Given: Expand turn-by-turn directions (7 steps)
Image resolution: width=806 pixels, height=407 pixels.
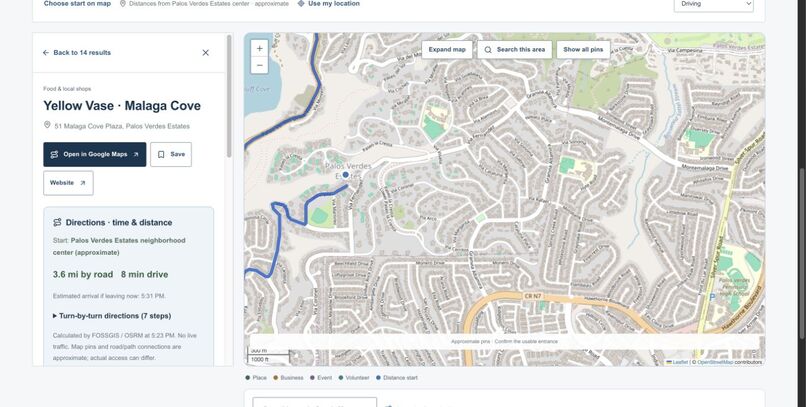Looking at the screenshot, I should pyautogui.click(x=112, y=316).
